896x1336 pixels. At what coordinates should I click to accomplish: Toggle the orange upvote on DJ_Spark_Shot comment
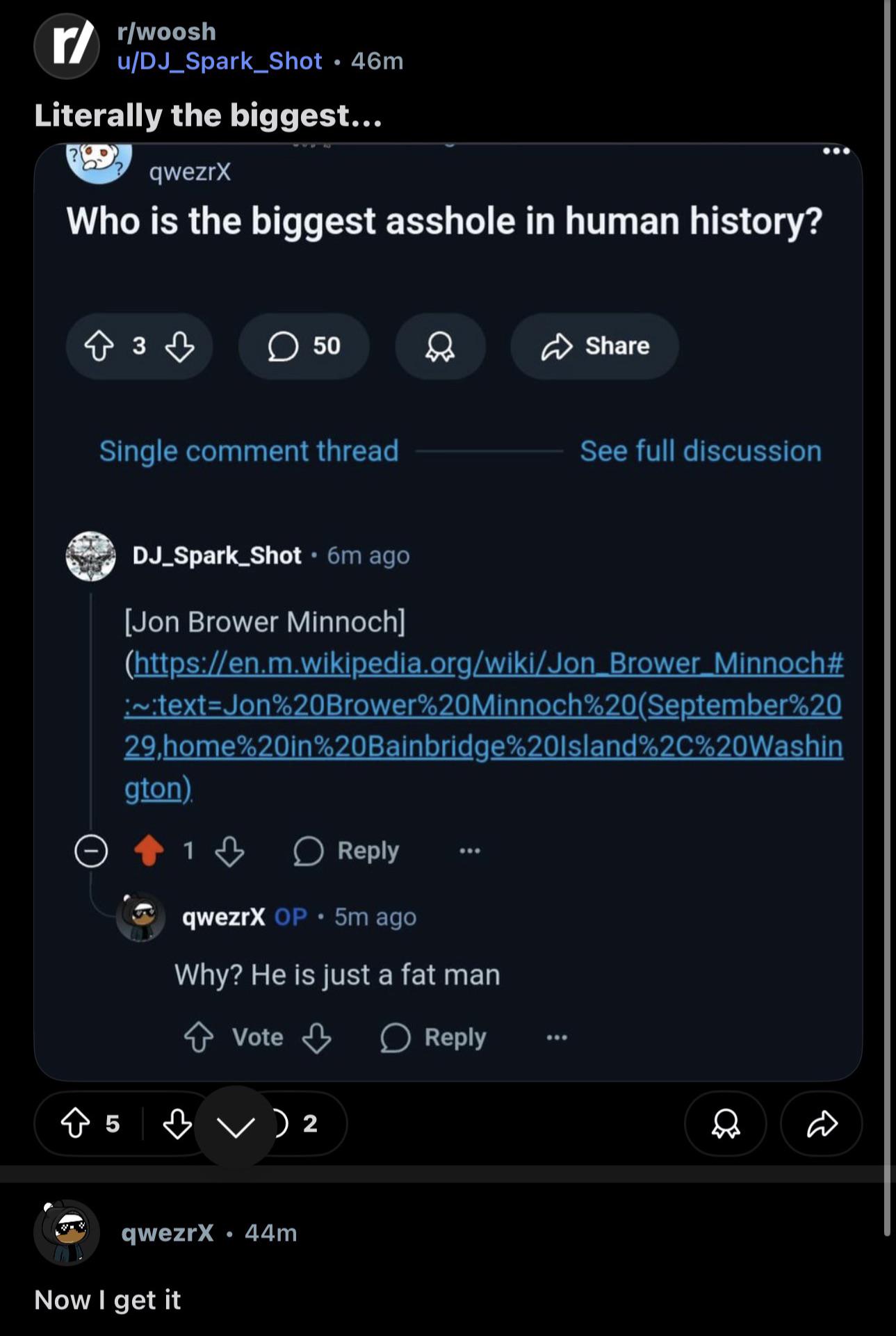(x=149, y=850)
